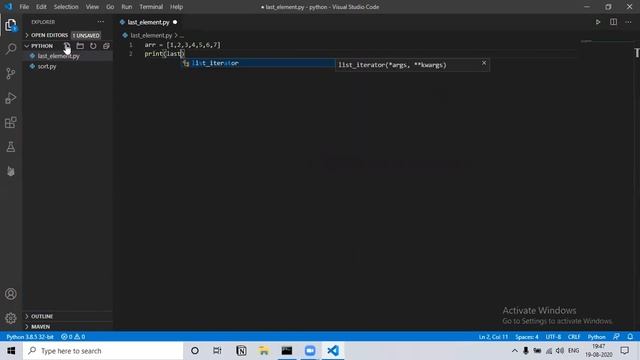Open the Run and Debug view
Viewport: 640px width, 360px height.
click(x=11, y=98)
